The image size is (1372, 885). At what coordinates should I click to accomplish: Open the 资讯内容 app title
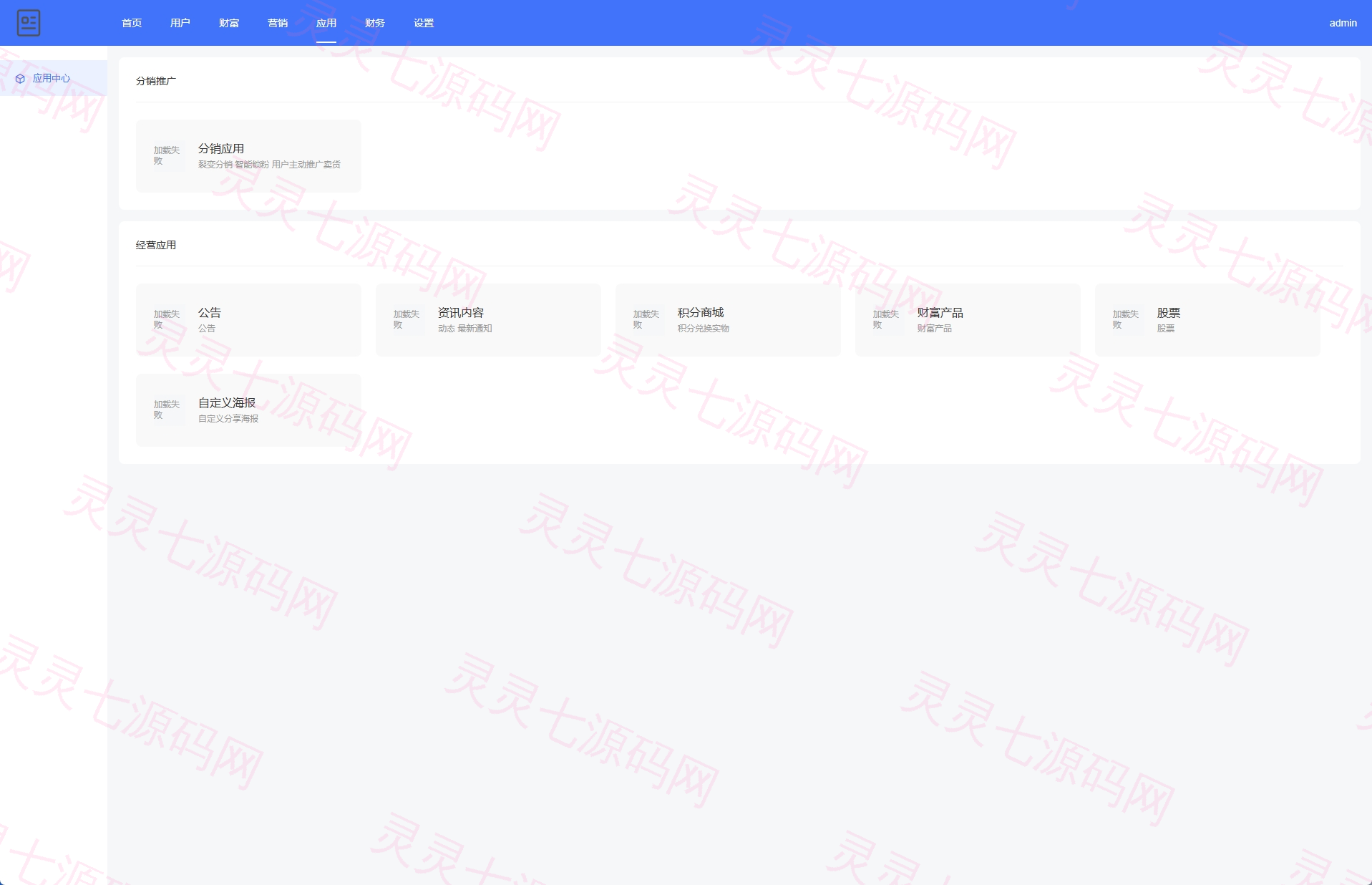pos(461,312)
